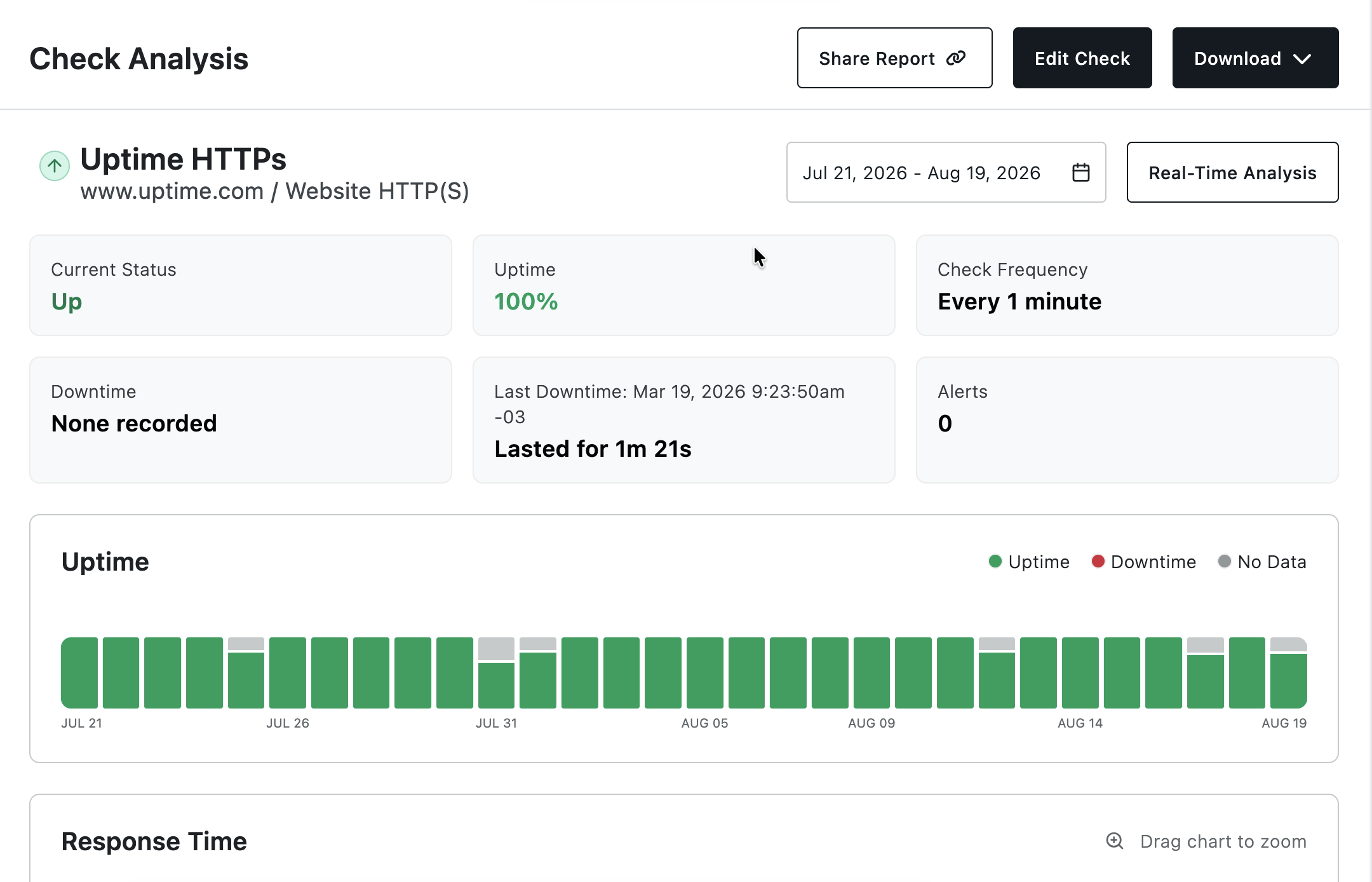Toggle Downtime series in chart legend

pyautogui.click(x=1144, y=562)
